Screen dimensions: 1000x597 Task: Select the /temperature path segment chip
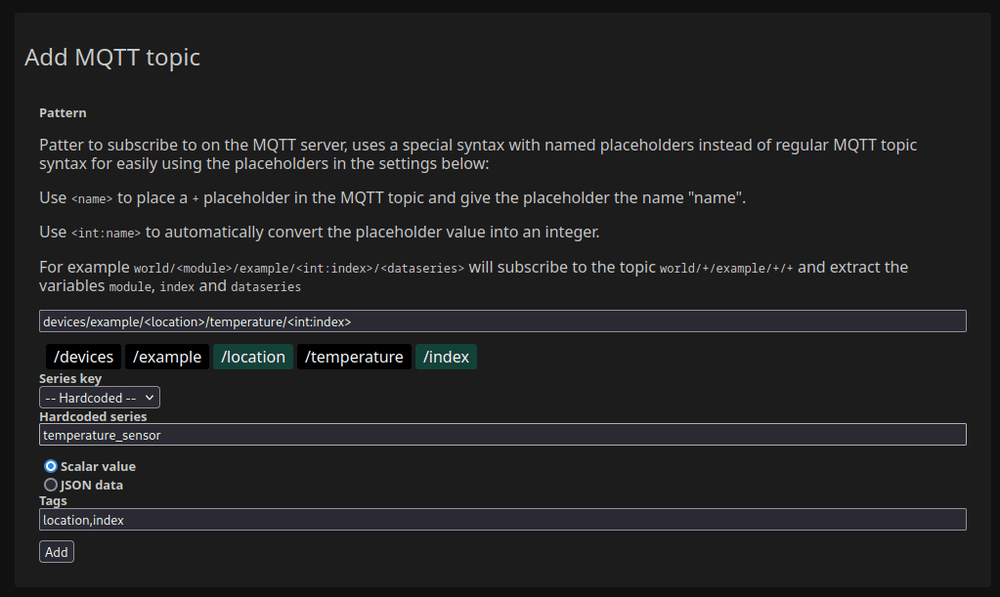(354, 357)
